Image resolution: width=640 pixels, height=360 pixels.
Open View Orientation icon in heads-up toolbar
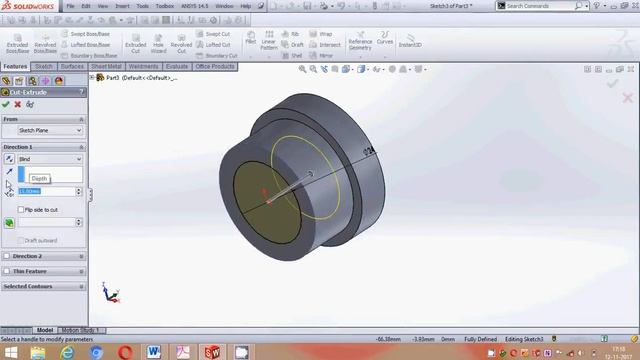(x=346, y=69)
